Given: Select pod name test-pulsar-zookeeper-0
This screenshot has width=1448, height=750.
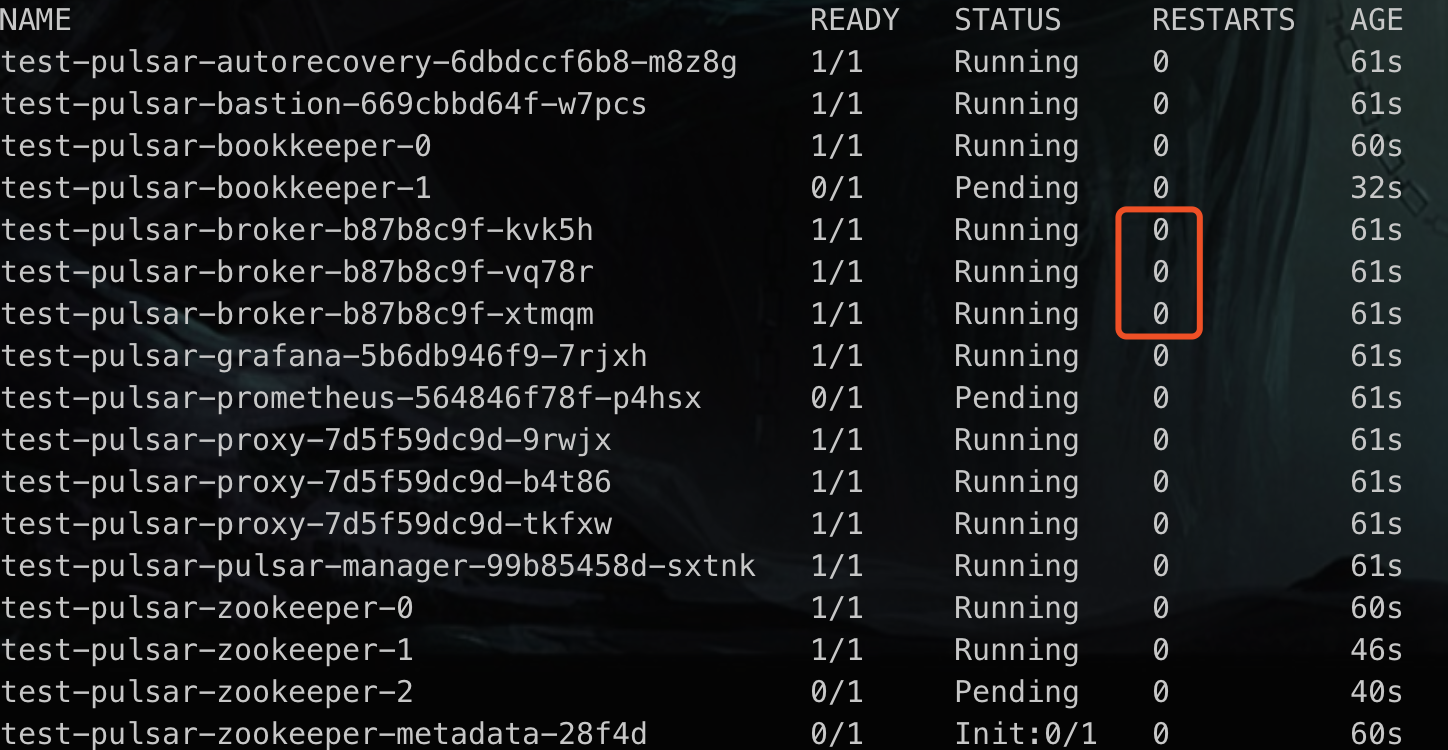Looking at the screenshot, I should click(207, 609).
